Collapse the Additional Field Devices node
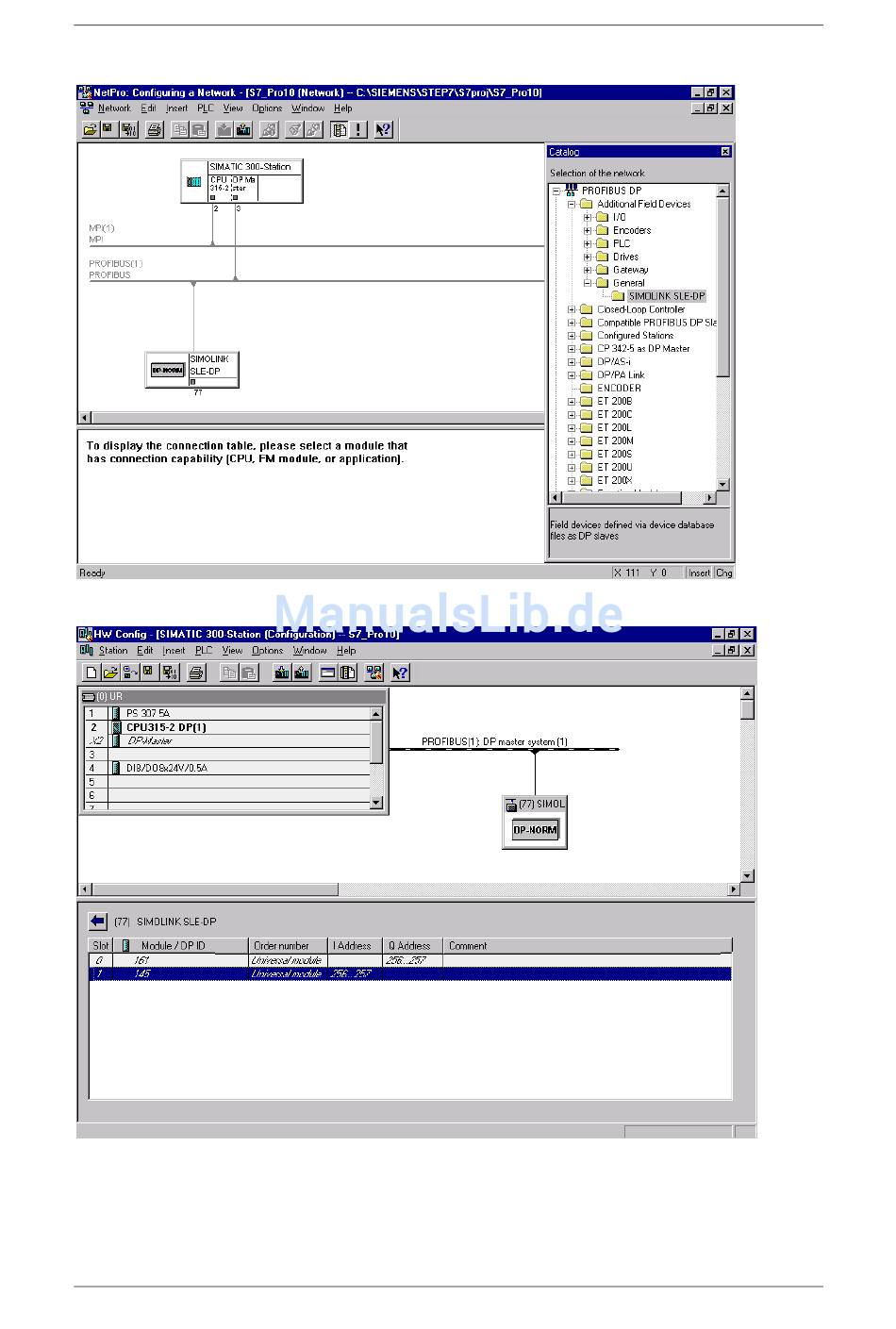 pyautogui.click(x=572, y=204)
